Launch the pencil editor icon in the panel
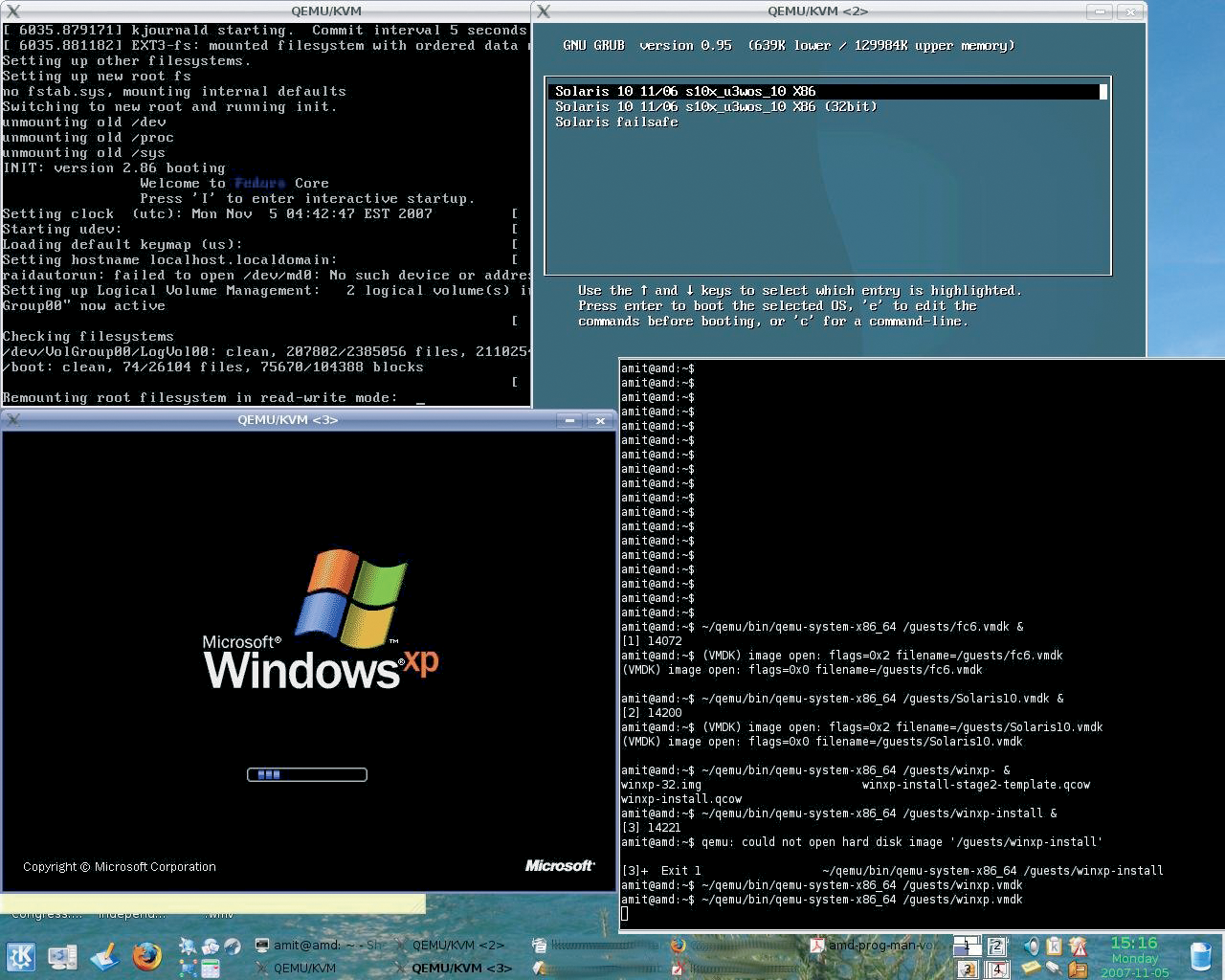This screenshot has width=1225, height=980. [104, 956]
